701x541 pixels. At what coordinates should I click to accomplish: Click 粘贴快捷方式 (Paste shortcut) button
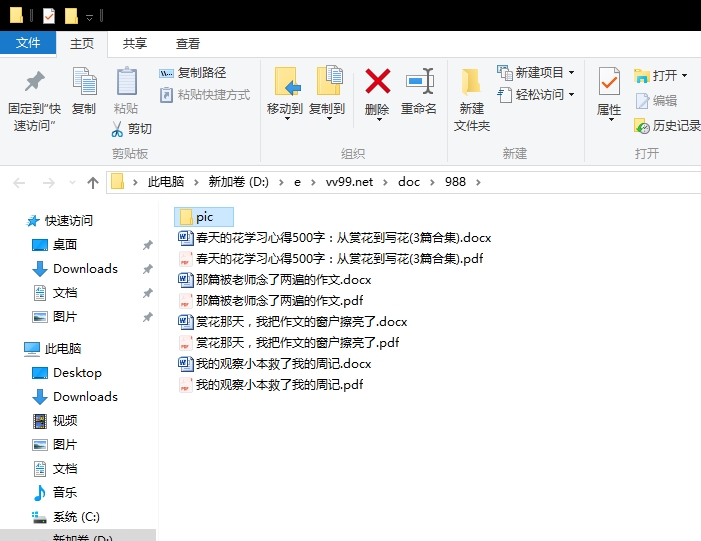pyautogui.click(x=205, y=95)
